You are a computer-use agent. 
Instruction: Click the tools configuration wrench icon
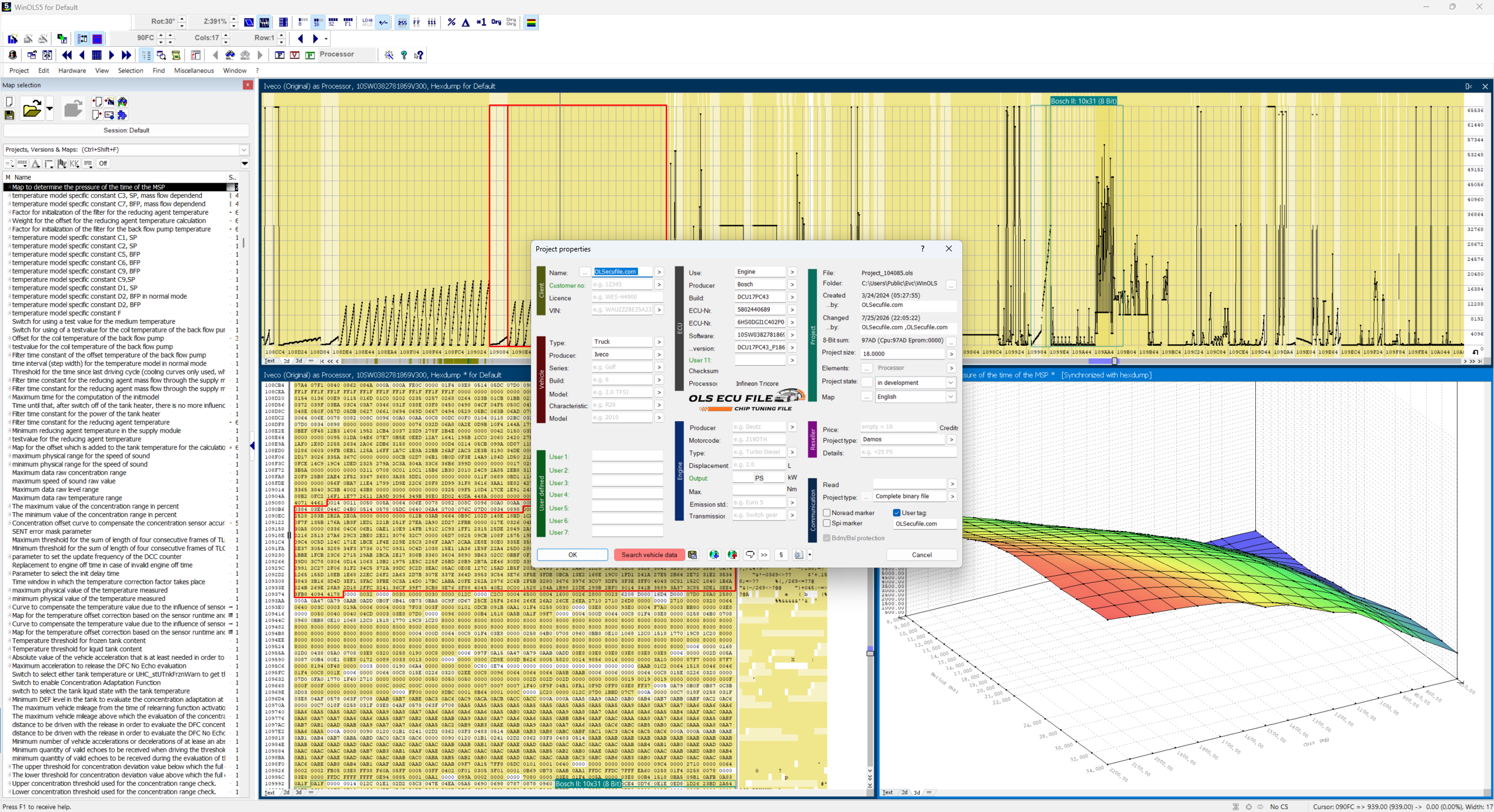pyautogui.click(x=389, y=55)
